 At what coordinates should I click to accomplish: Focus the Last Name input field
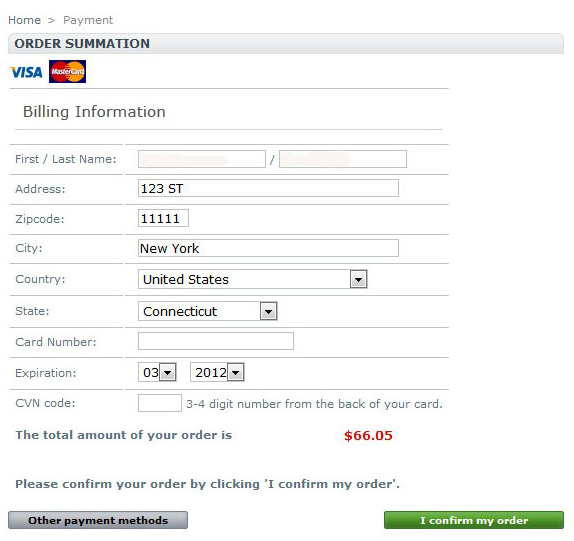point(343,159)
